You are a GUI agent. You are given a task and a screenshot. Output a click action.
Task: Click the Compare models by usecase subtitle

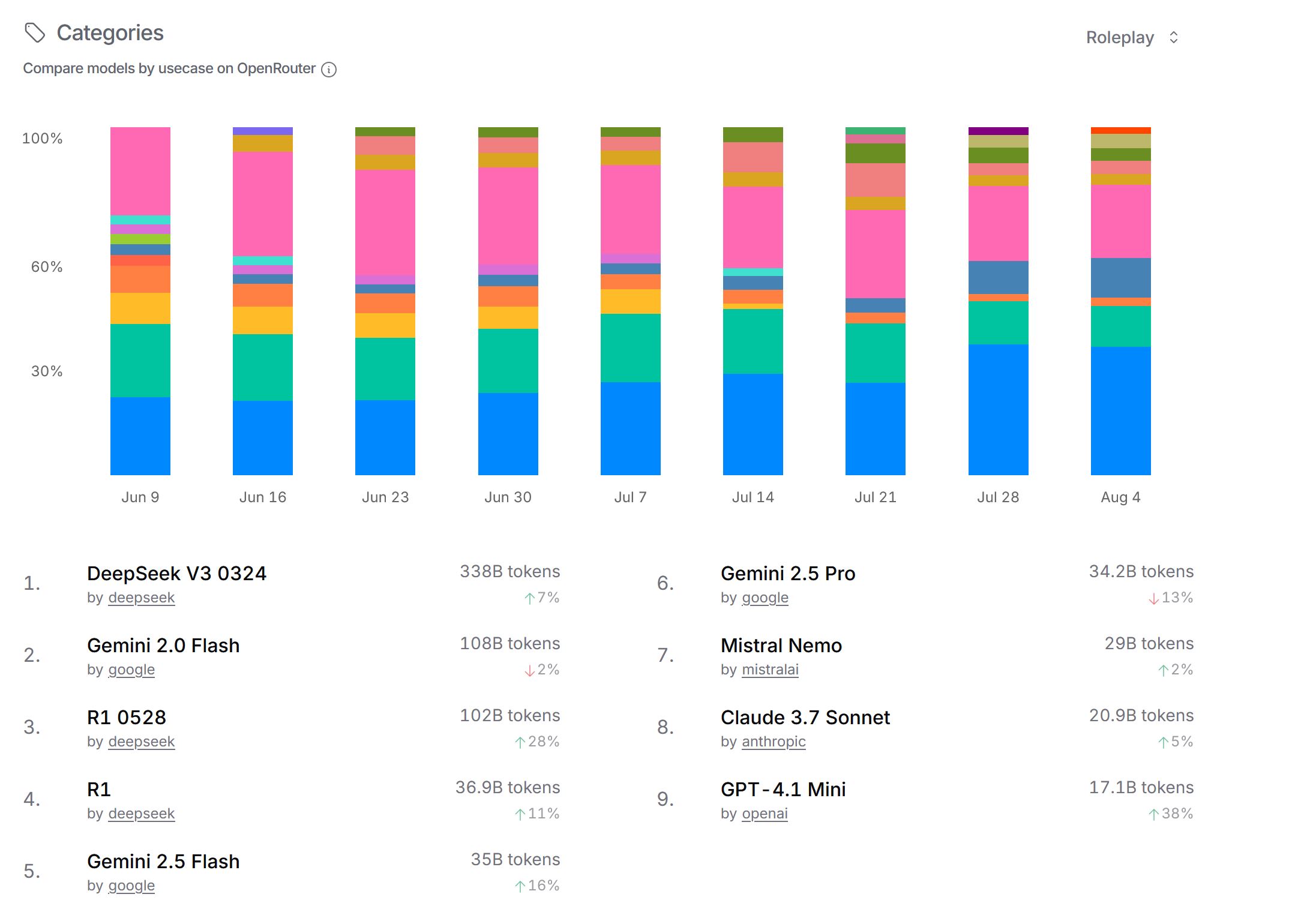pyautogui.click(x=169, y=69)
